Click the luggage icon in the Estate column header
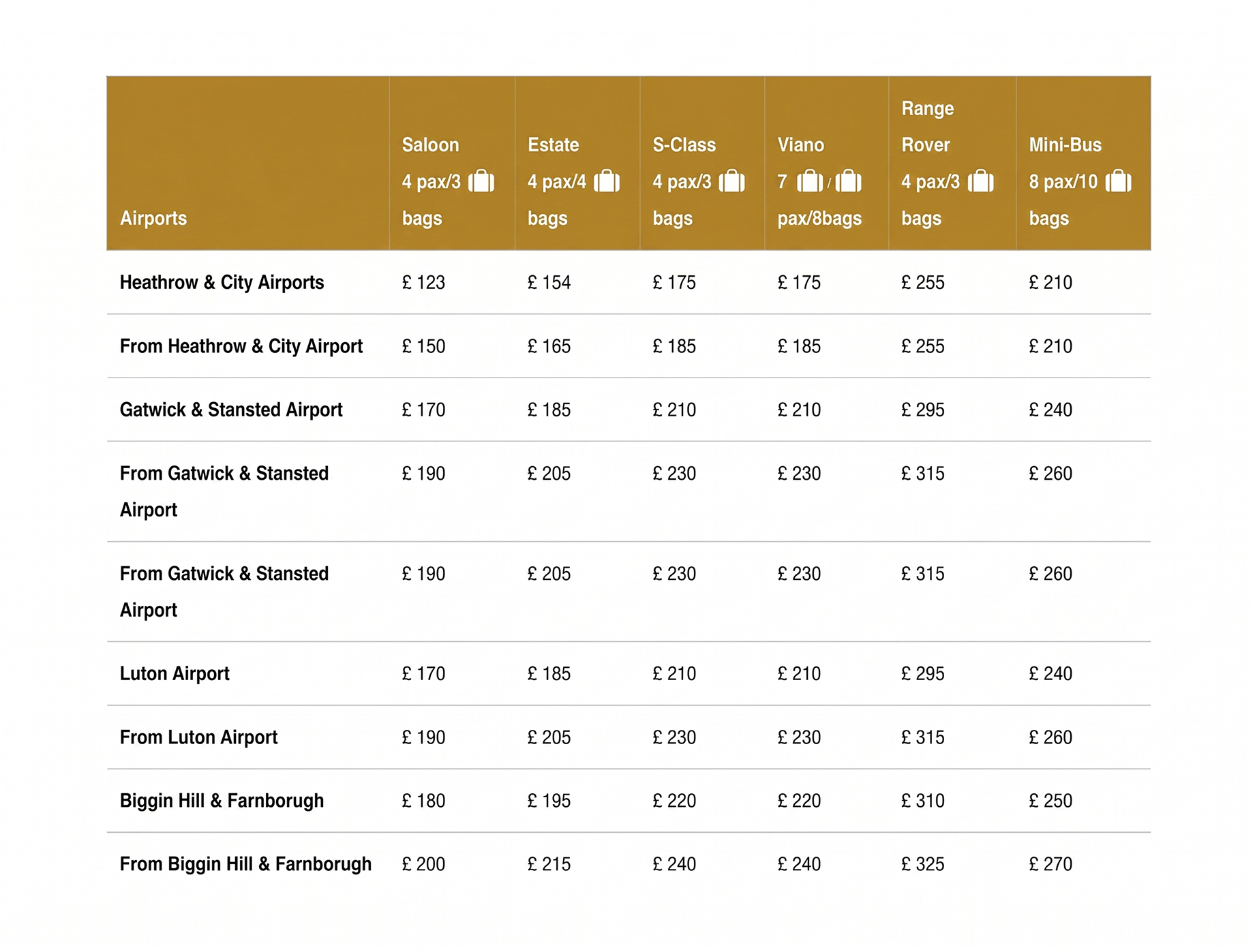 607,181
